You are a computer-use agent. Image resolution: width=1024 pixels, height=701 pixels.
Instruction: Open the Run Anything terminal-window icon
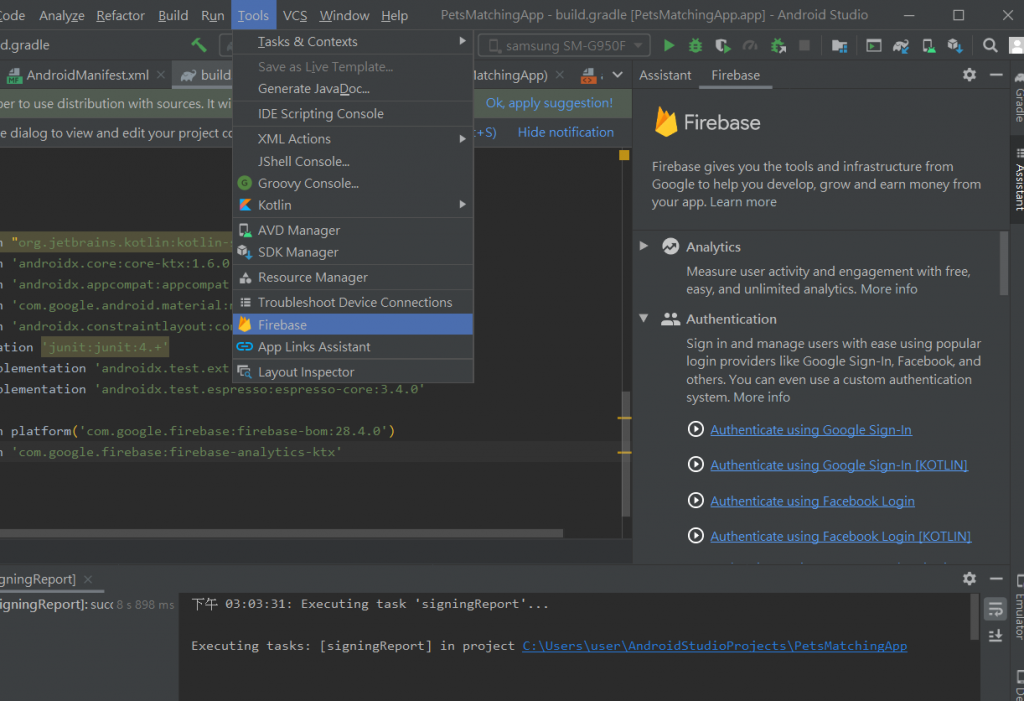point(873,46)
